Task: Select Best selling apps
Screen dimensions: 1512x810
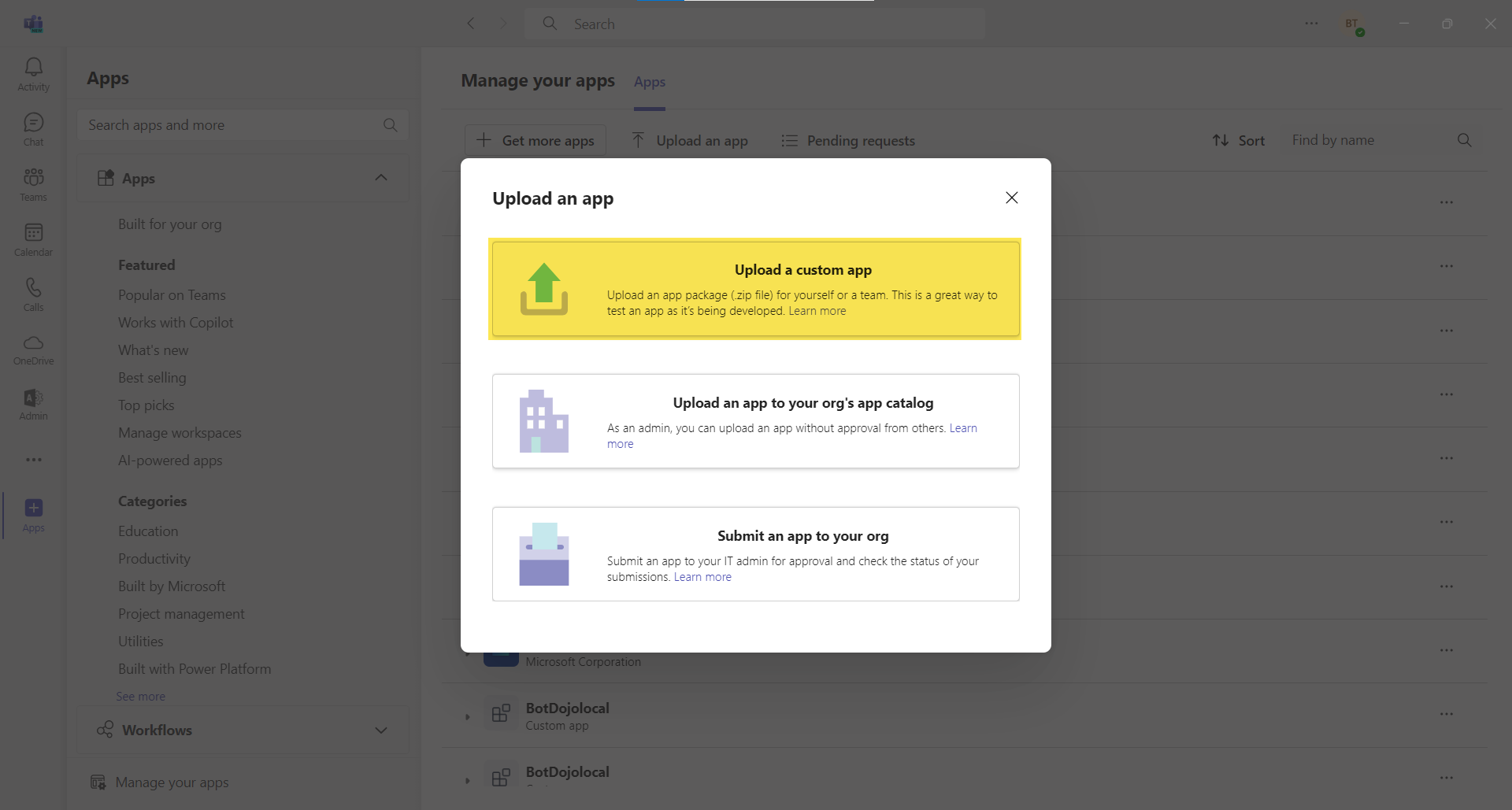Action: [x=152, y=378]
